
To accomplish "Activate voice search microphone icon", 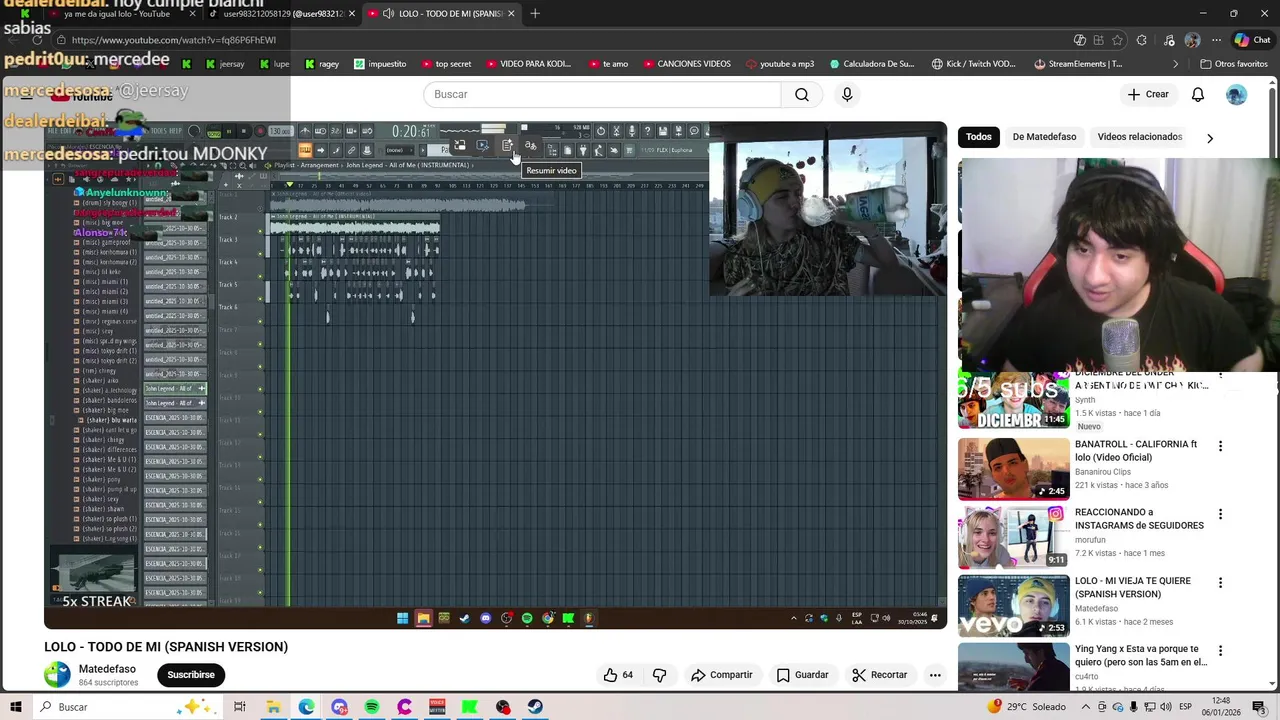I will pos(847,94).
